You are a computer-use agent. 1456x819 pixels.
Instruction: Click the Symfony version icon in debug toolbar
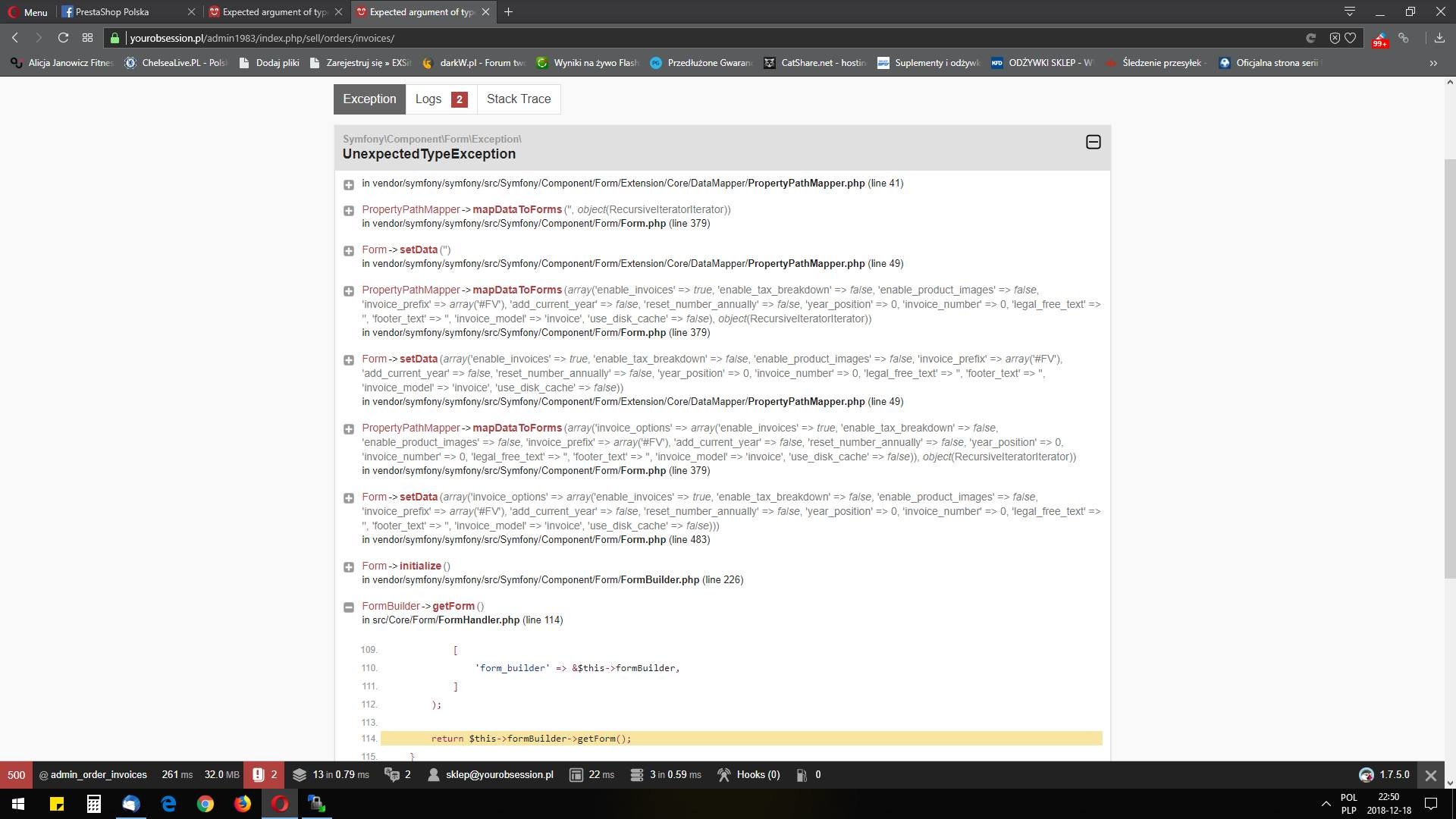pos(1366,774)
